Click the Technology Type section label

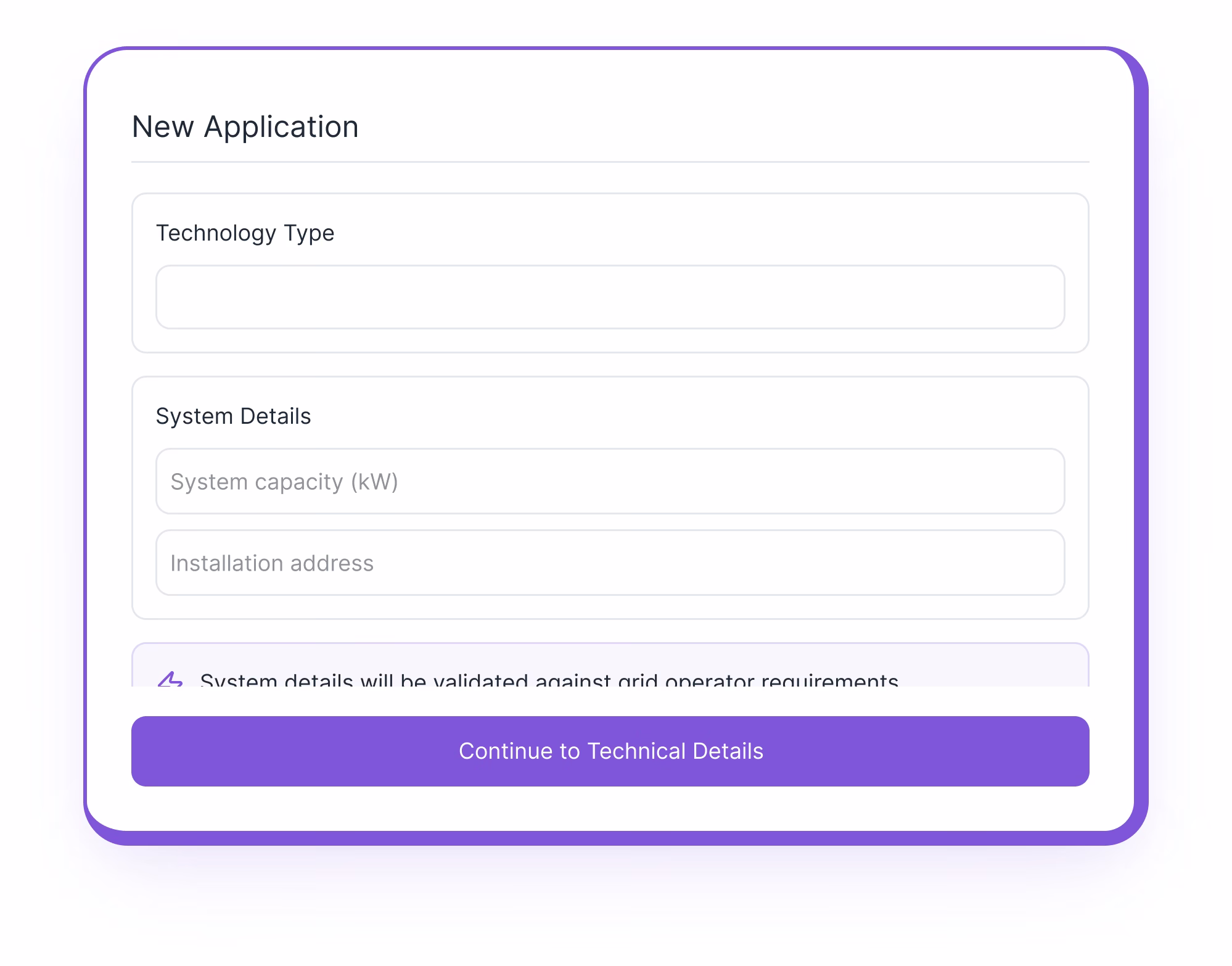click(245, 233)
